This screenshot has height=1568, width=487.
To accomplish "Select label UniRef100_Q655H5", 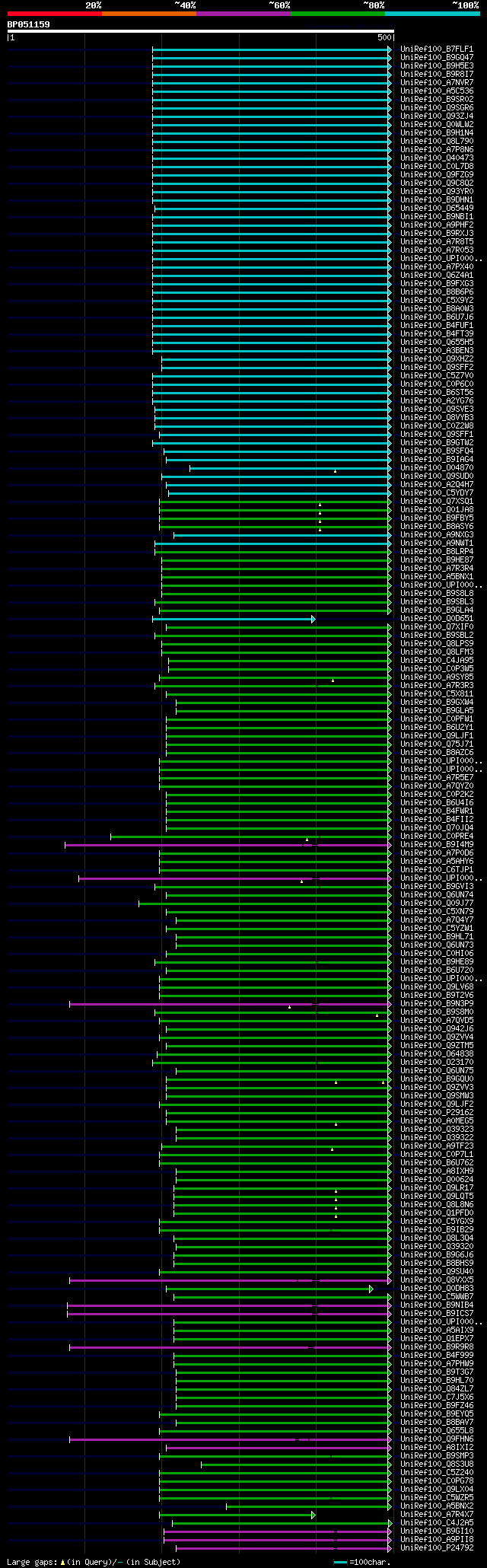I will click(437, 343).
